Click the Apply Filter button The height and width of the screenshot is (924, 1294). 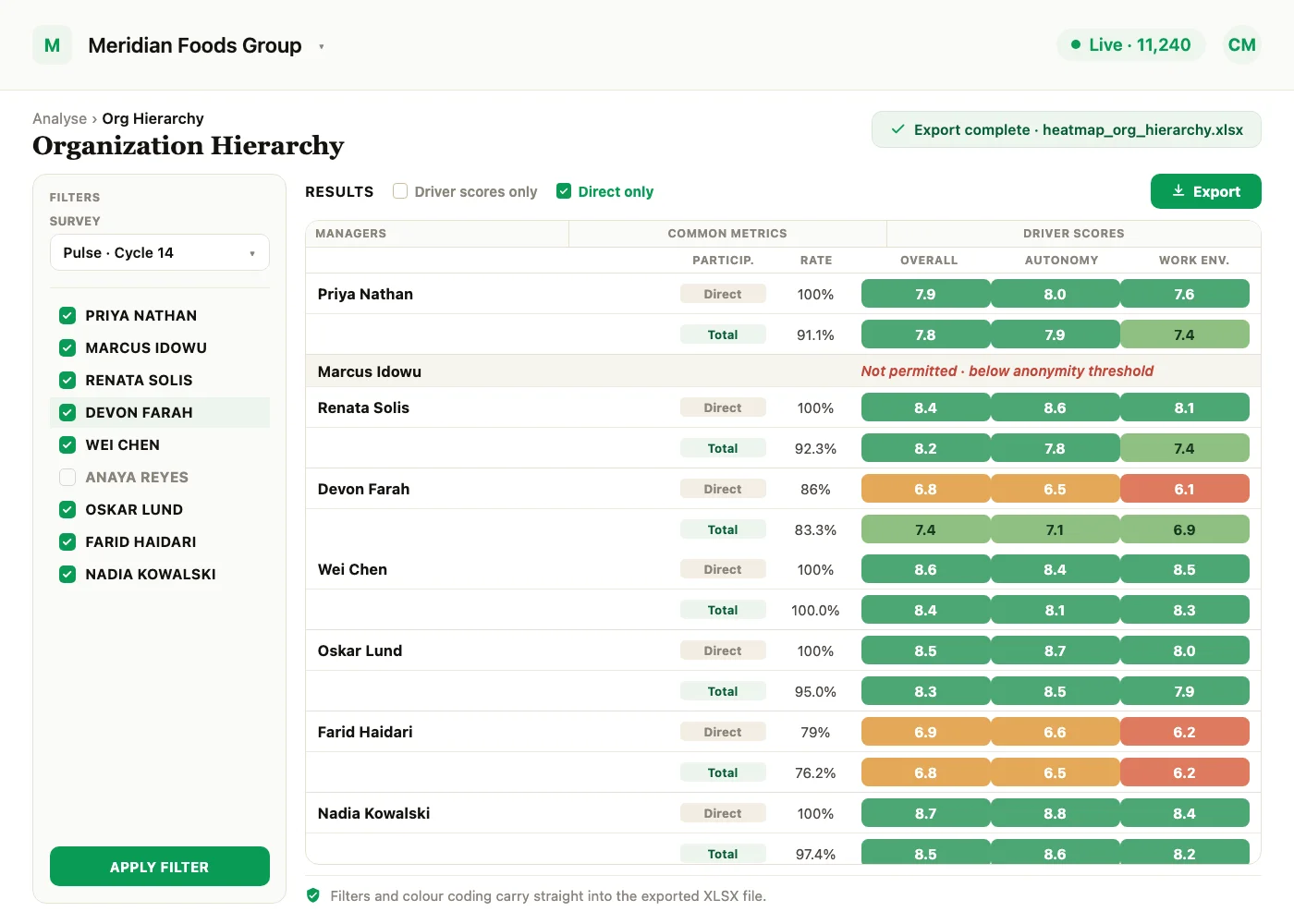pyautogui.click(x=160, y=867)
